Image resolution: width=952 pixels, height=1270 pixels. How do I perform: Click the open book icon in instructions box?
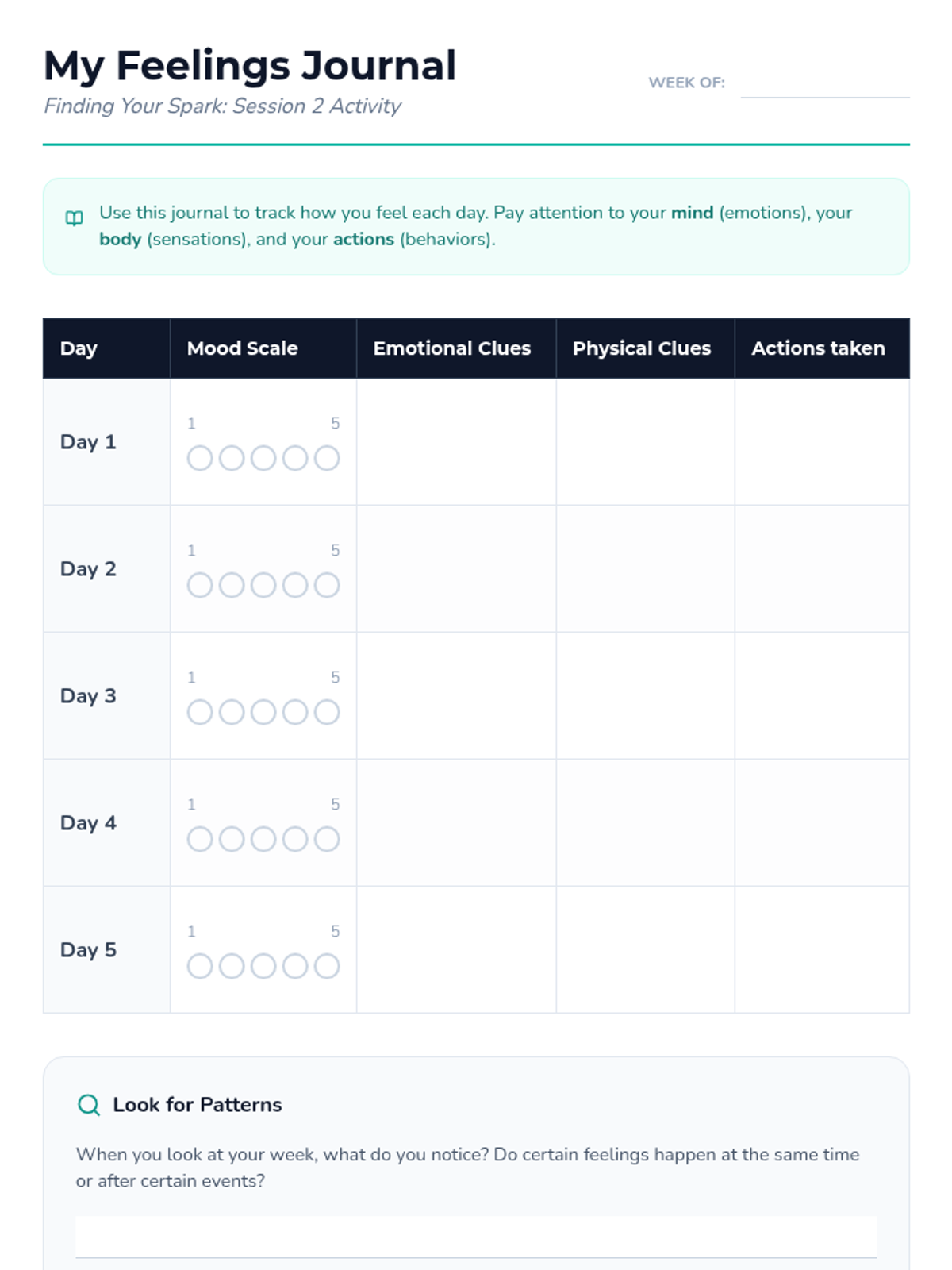pyautogui.click(x=74, y=218)
